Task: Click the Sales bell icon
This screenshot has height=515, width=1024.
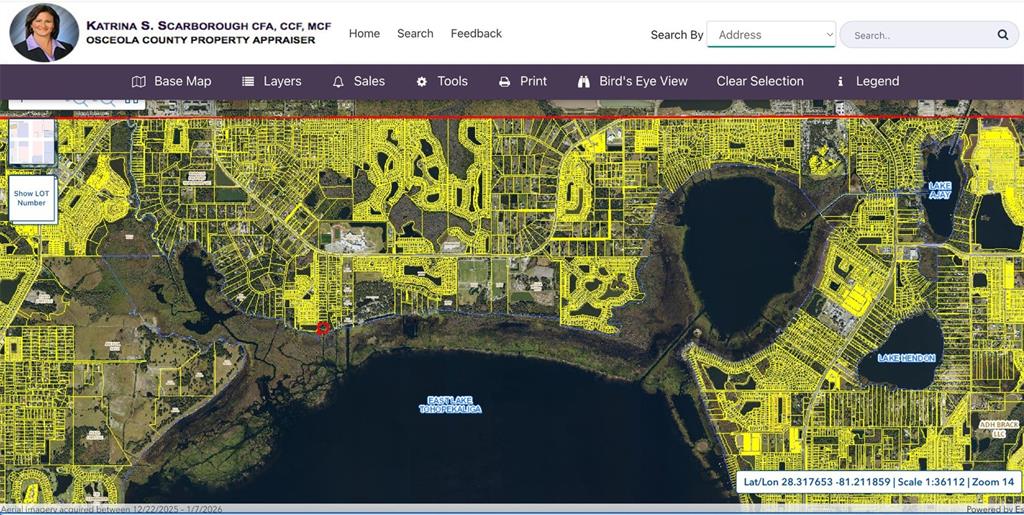Action: coord(338,82)
